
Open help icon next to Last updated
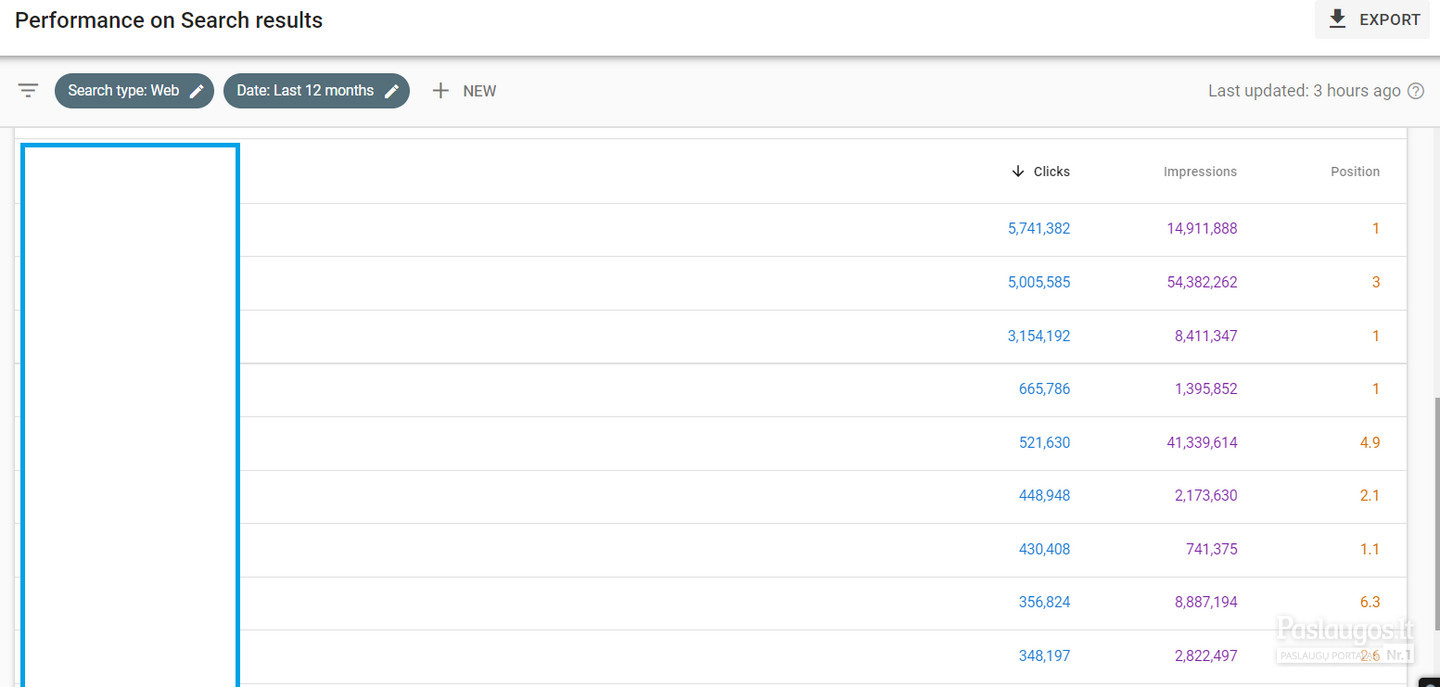tap(1416, 91)
